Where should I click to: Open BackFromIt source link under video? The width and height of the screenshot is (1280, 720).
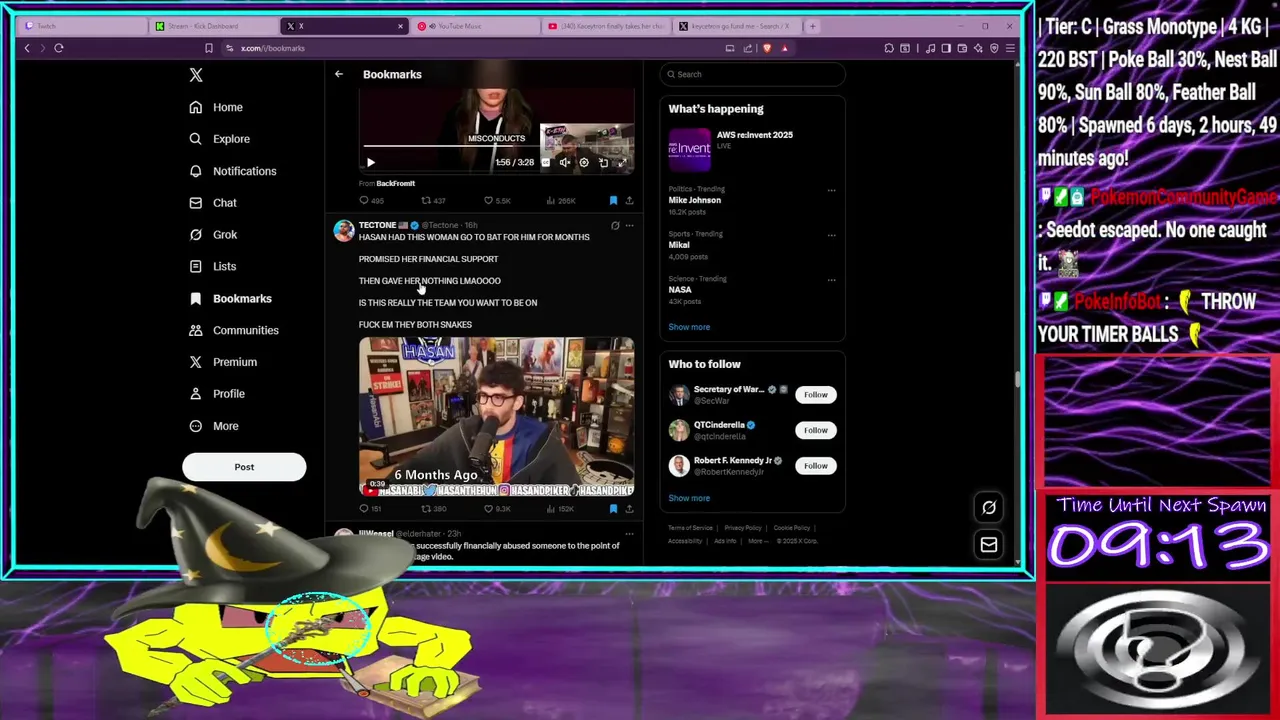[396, 184]
